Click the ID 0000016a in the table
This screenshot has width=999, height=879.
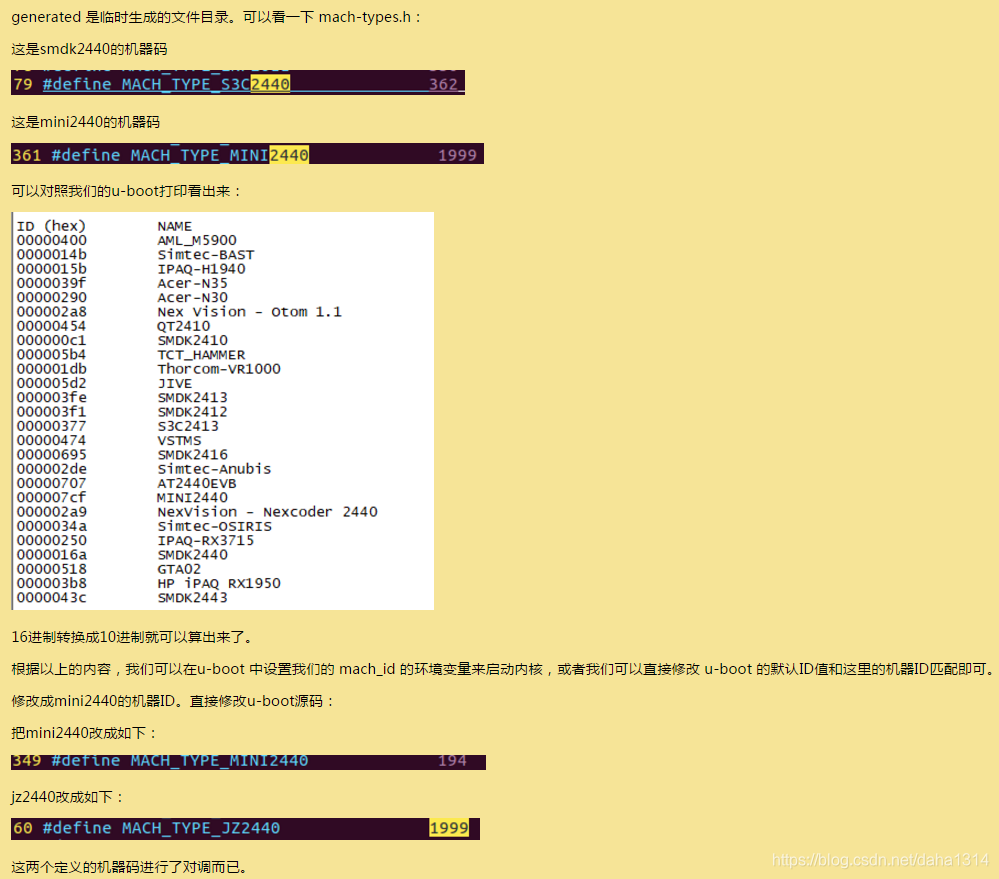[52, 555]
